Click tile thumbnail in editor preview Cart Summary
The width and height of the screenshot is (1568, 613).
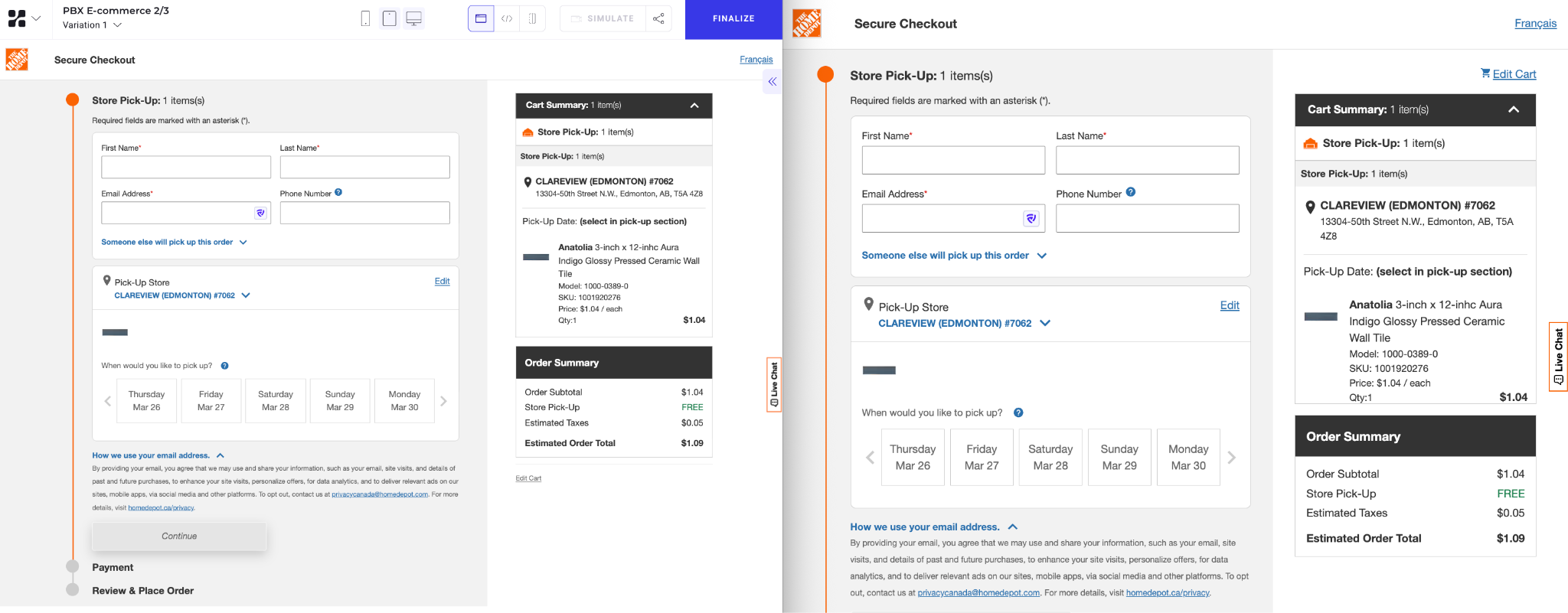535,257
